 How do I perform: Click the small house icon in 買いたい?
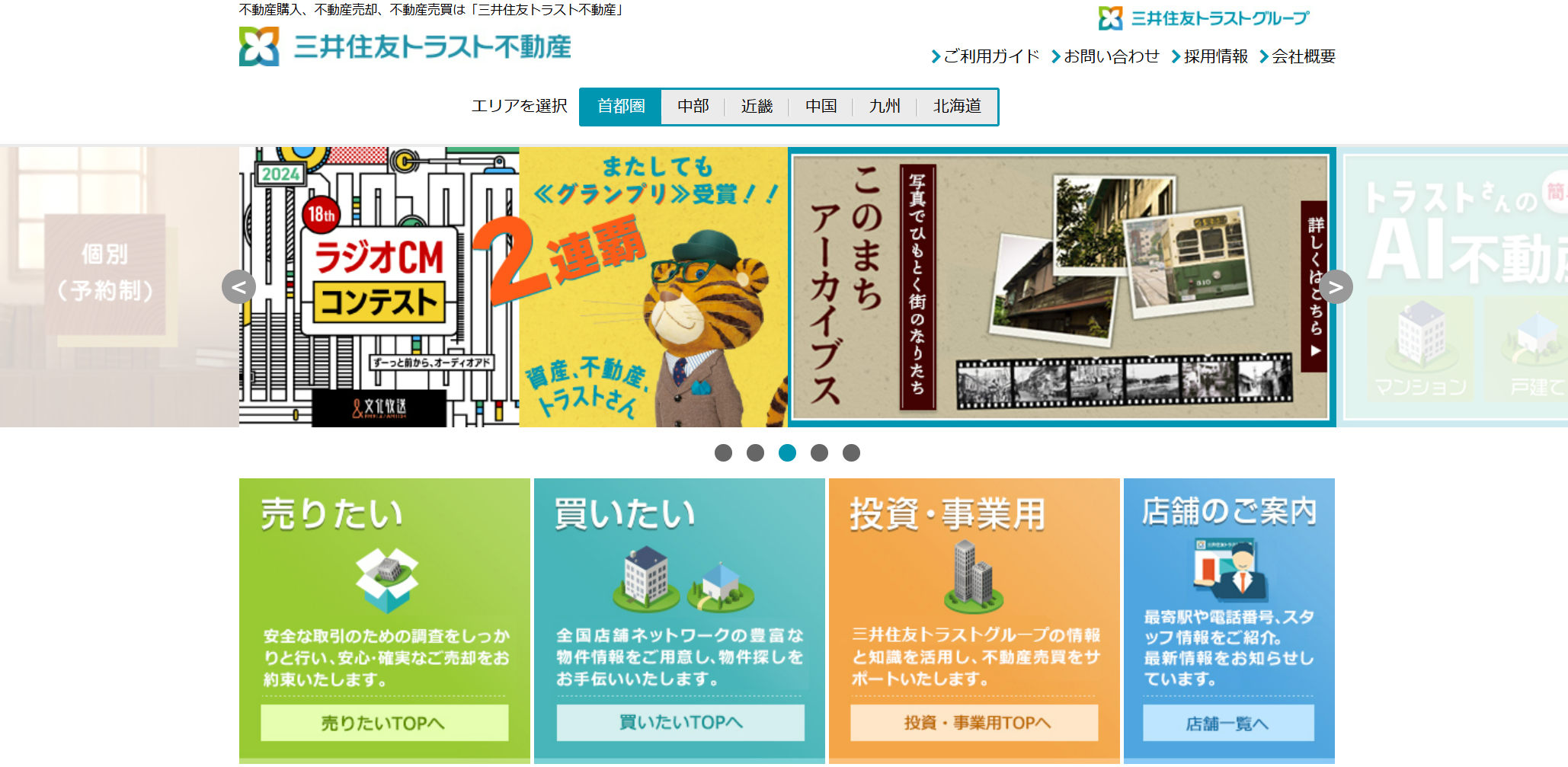[x=720, y=587]
